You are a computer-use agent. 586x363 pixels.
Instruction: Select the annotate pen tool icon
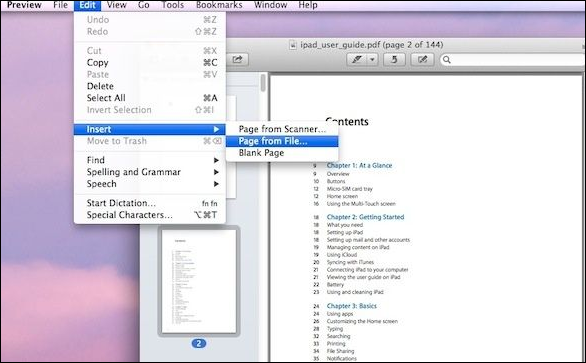coord(357,59)
